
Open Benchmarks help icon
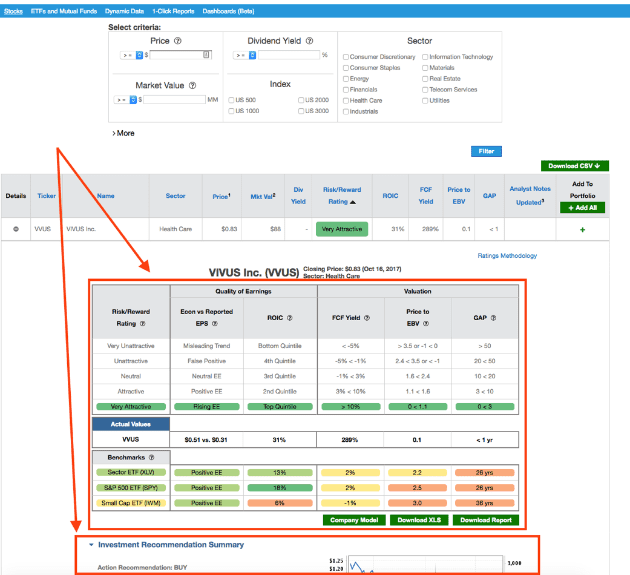point(151,457)
